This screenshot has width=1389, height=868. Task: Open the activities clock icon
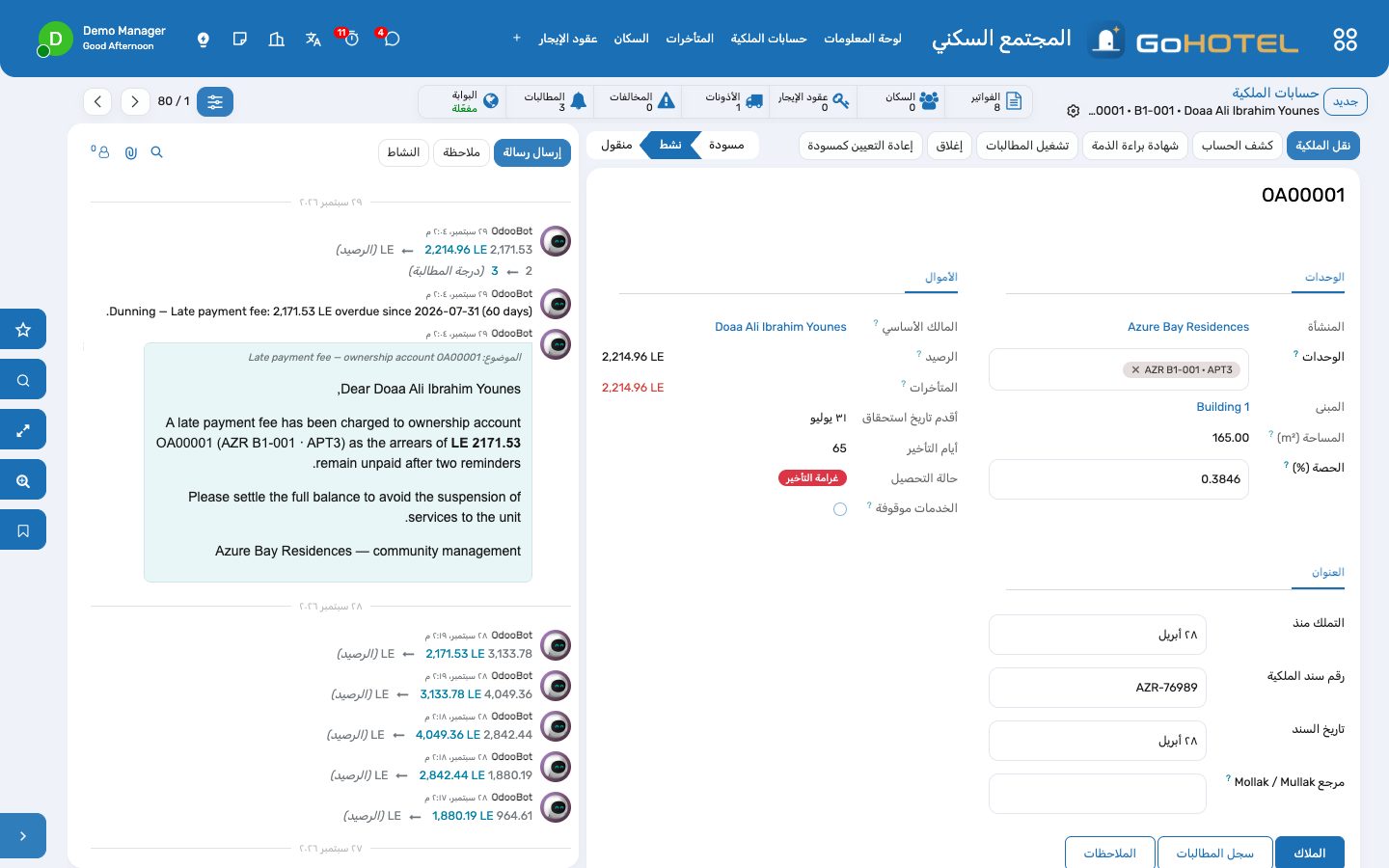click(x=352, y=39)
